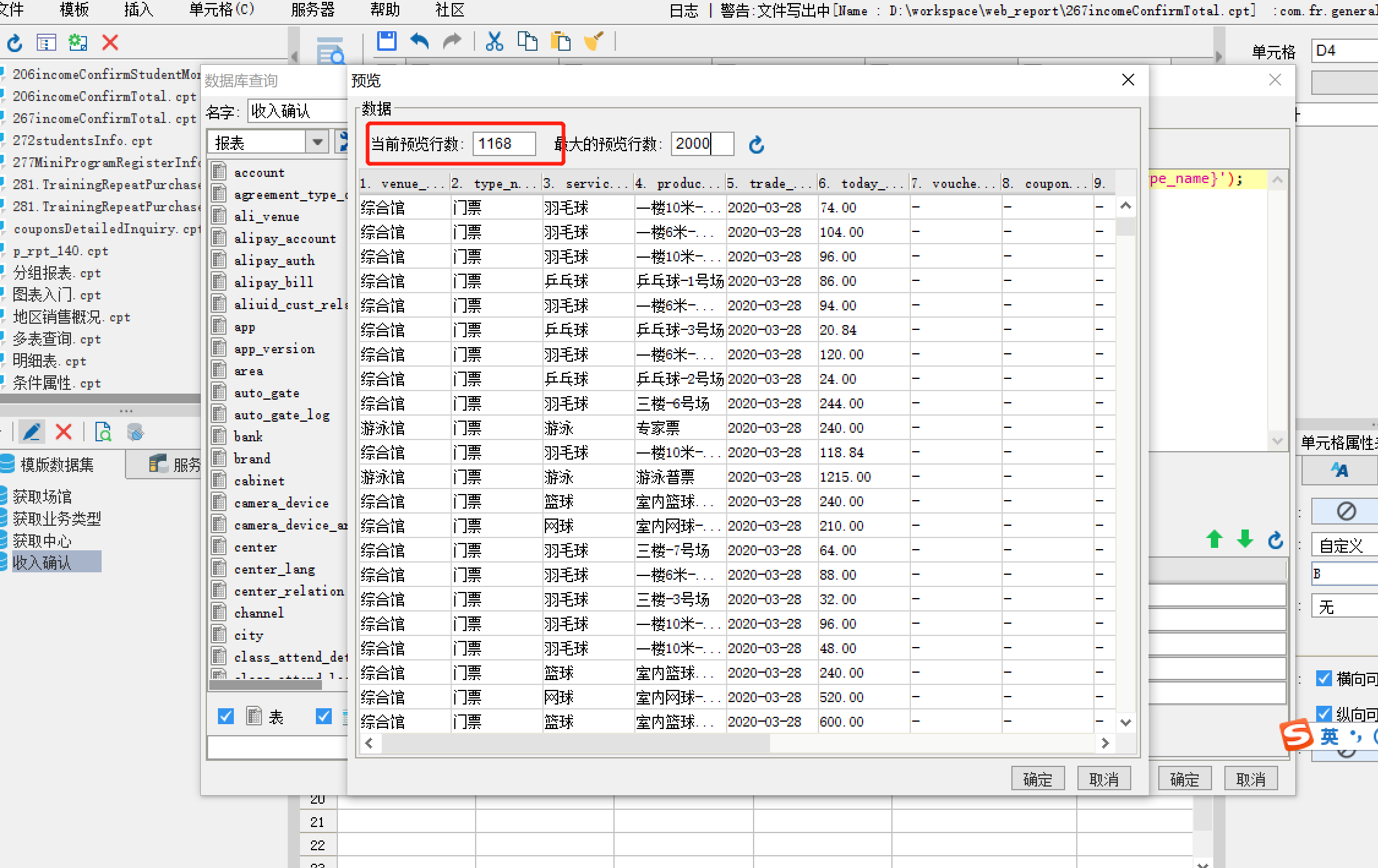This screenshot has height=868, width=1378.
Task: Click 取消 in database query dialog
Action: tap(1251, 779)
